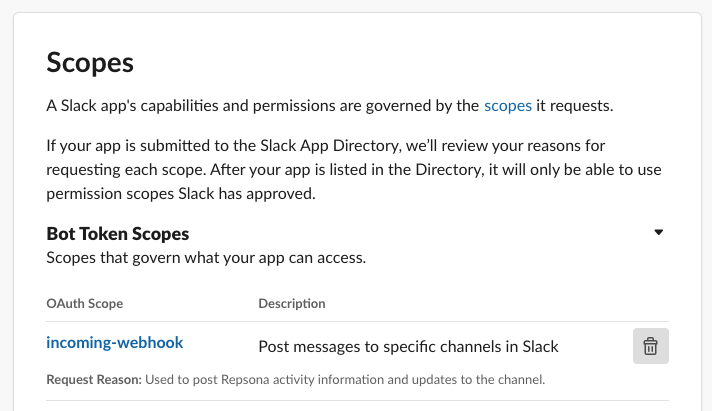The image size is (712, 411).
Task: Click the OAuth Scope column header
Action: pos(85,303)
